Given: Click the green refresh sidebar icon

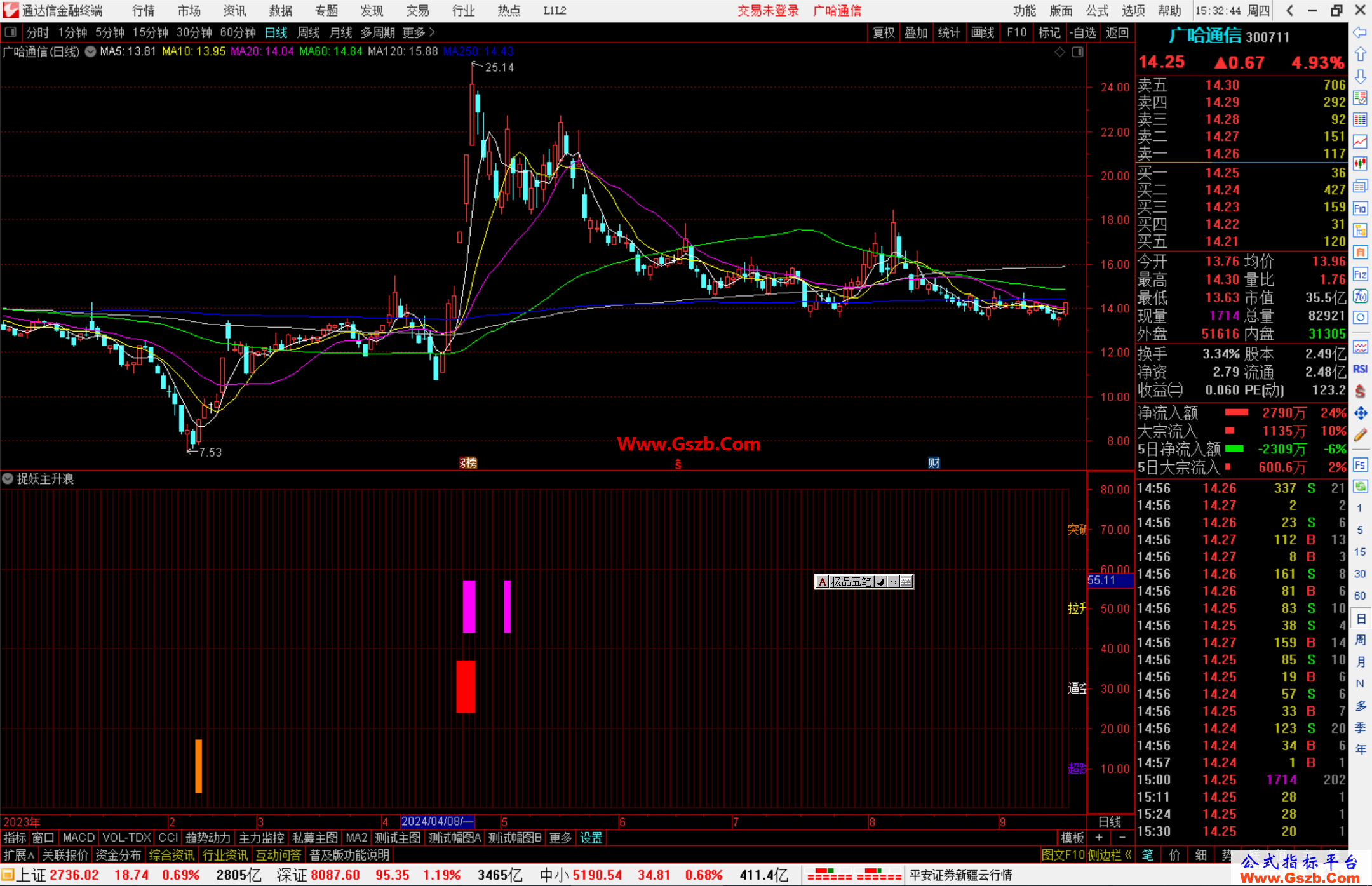Looking at the screenshot, I should coord(1360,487).
